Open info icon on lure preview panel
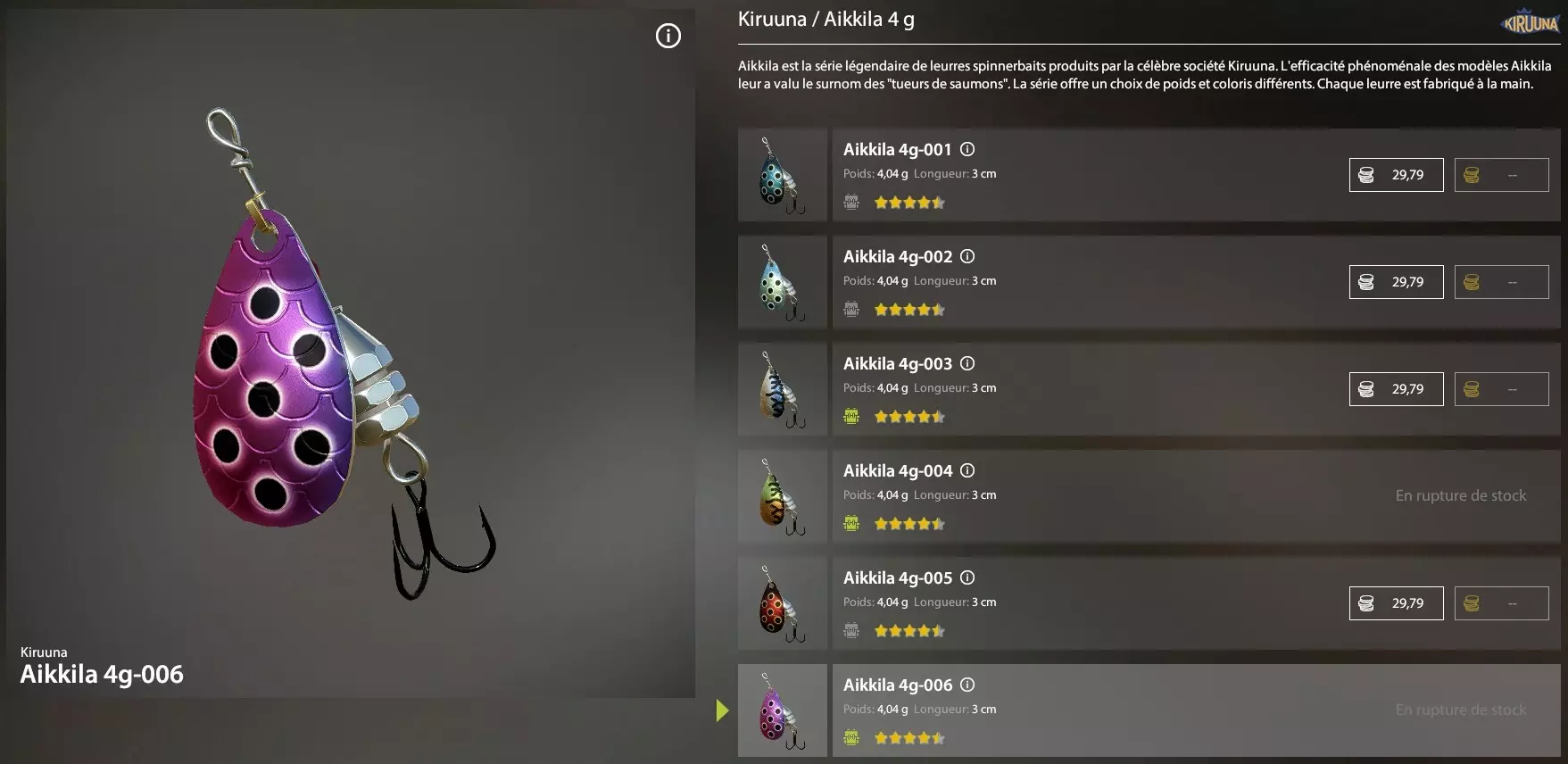This screenshot has height=764, width=1568. pos(668,36)
